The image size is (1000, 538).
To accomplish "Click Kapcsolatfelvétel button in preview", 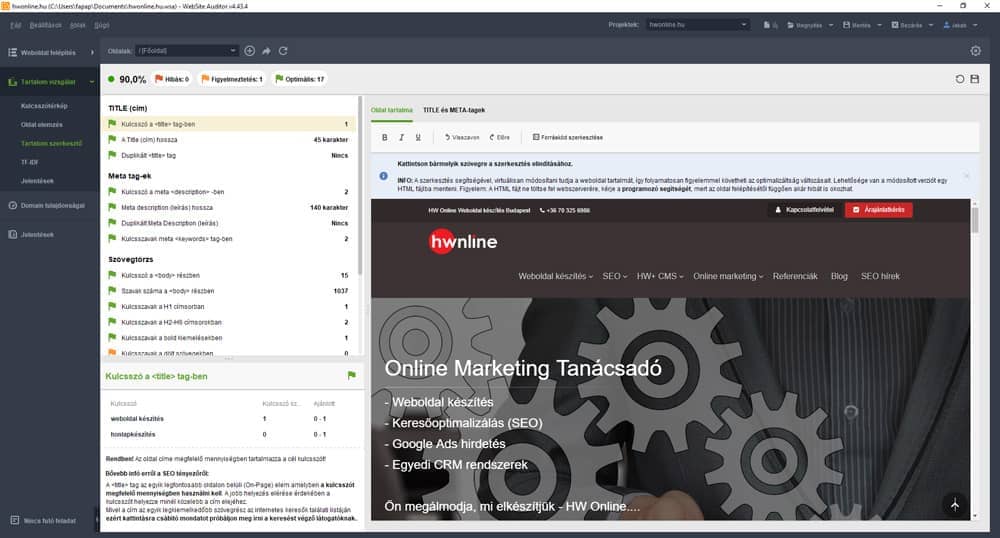I will tap(804, 210).
